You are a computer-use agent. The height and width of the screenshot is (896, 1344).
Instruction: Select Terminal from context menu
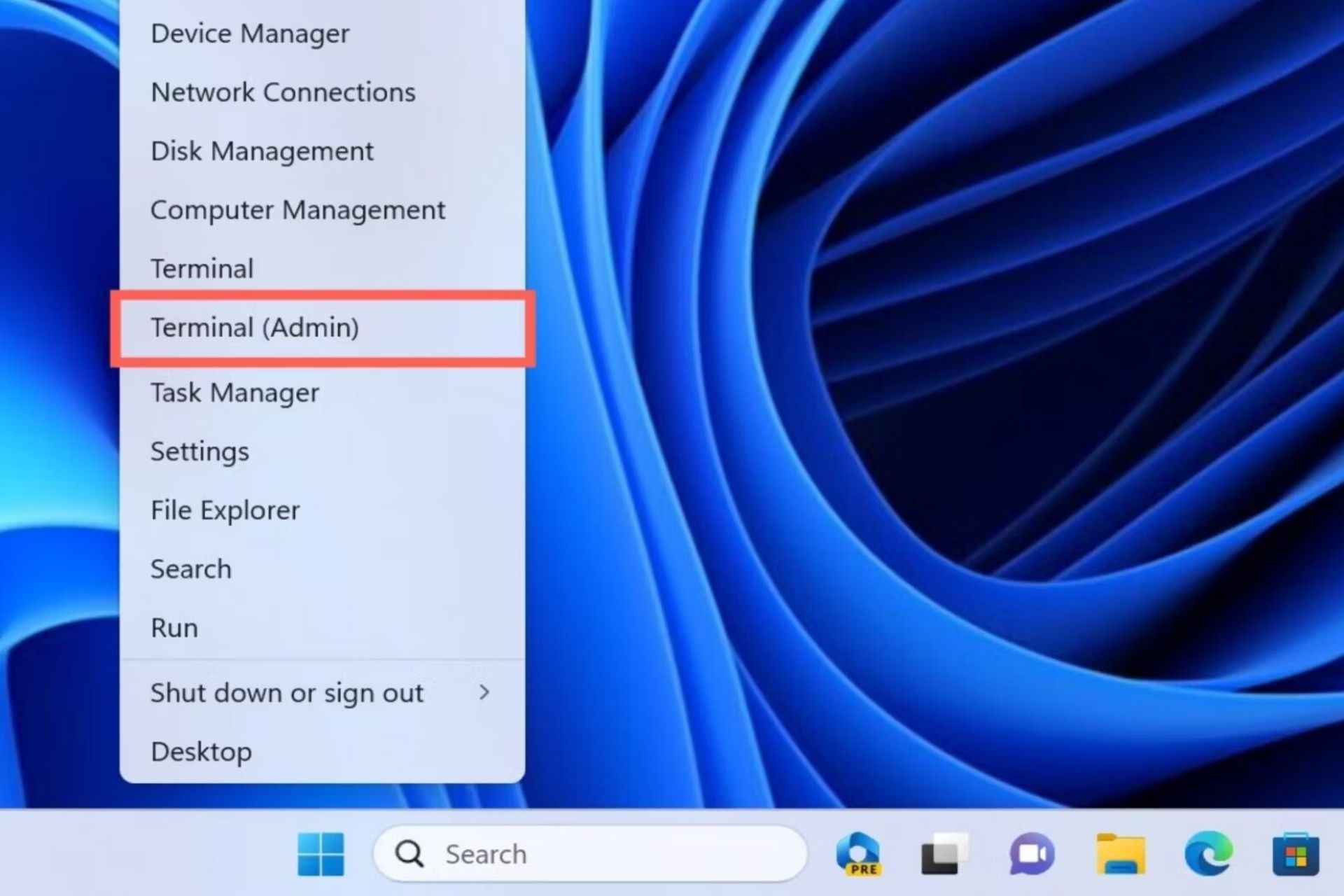[x=202, y=267]
